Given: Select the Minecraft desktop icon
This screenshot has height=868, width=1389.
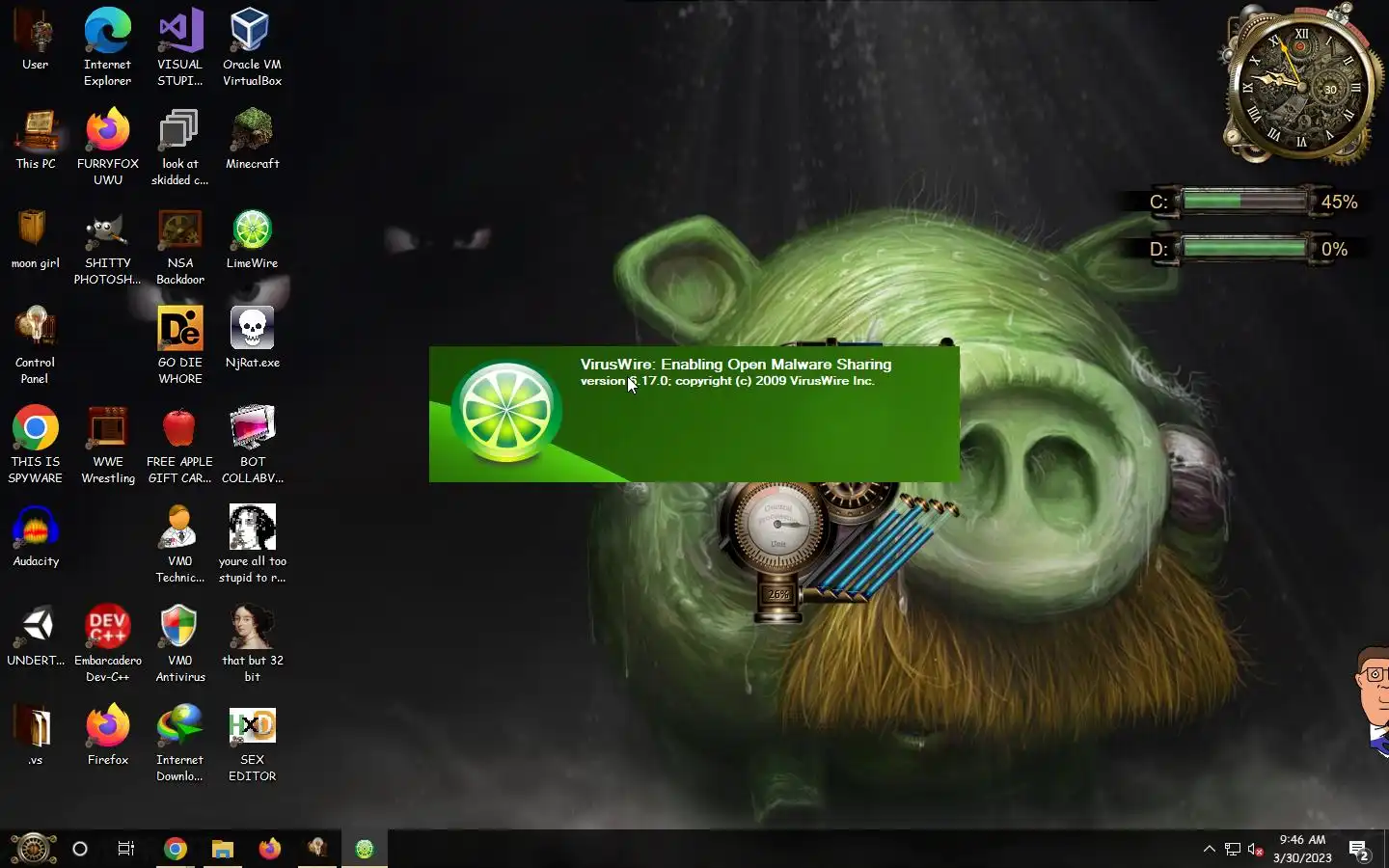Looking at the screenshot, I should [x=252, y=139].
